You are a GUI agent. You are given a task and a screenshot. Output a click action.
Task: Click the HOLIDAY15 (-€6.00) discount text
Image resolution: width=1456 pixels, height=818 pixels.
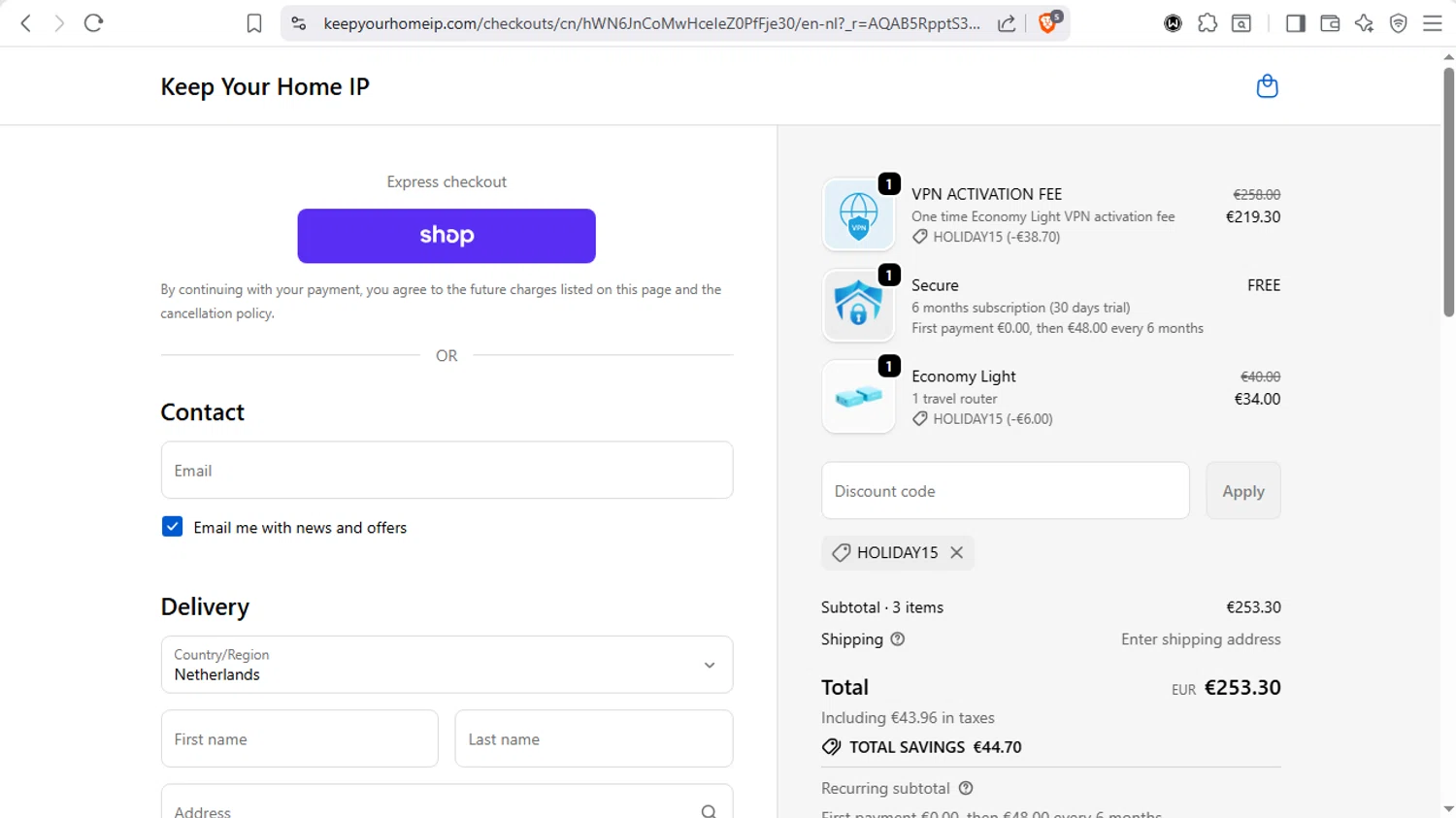[992, 419]
